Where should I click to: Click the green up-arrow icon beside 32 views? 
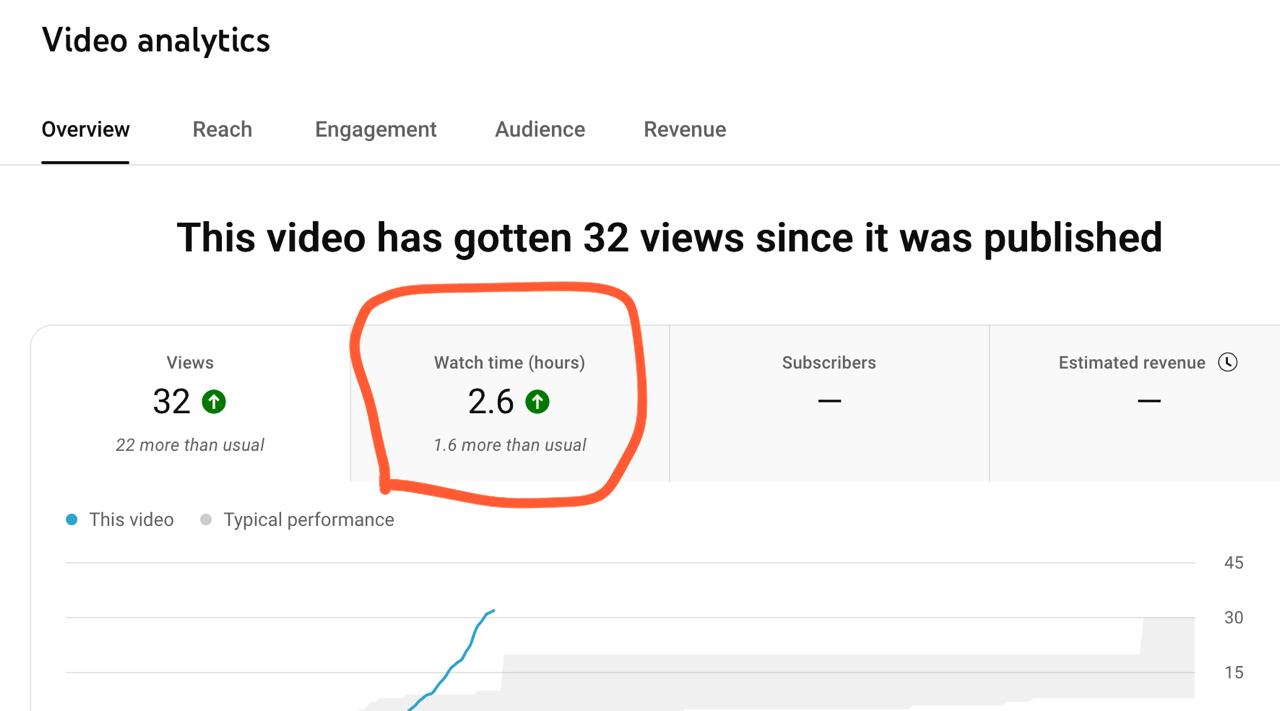point(214,402)
